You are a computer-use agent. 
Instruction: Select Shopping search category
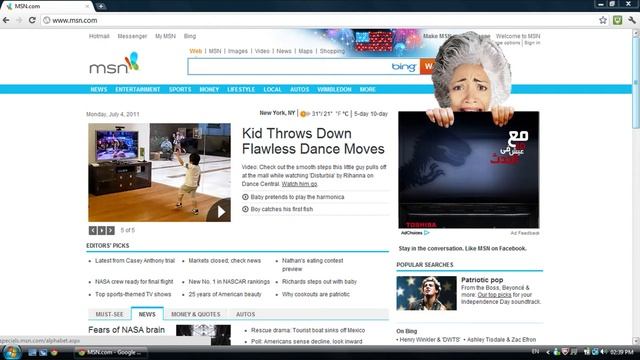click(332, 51)
